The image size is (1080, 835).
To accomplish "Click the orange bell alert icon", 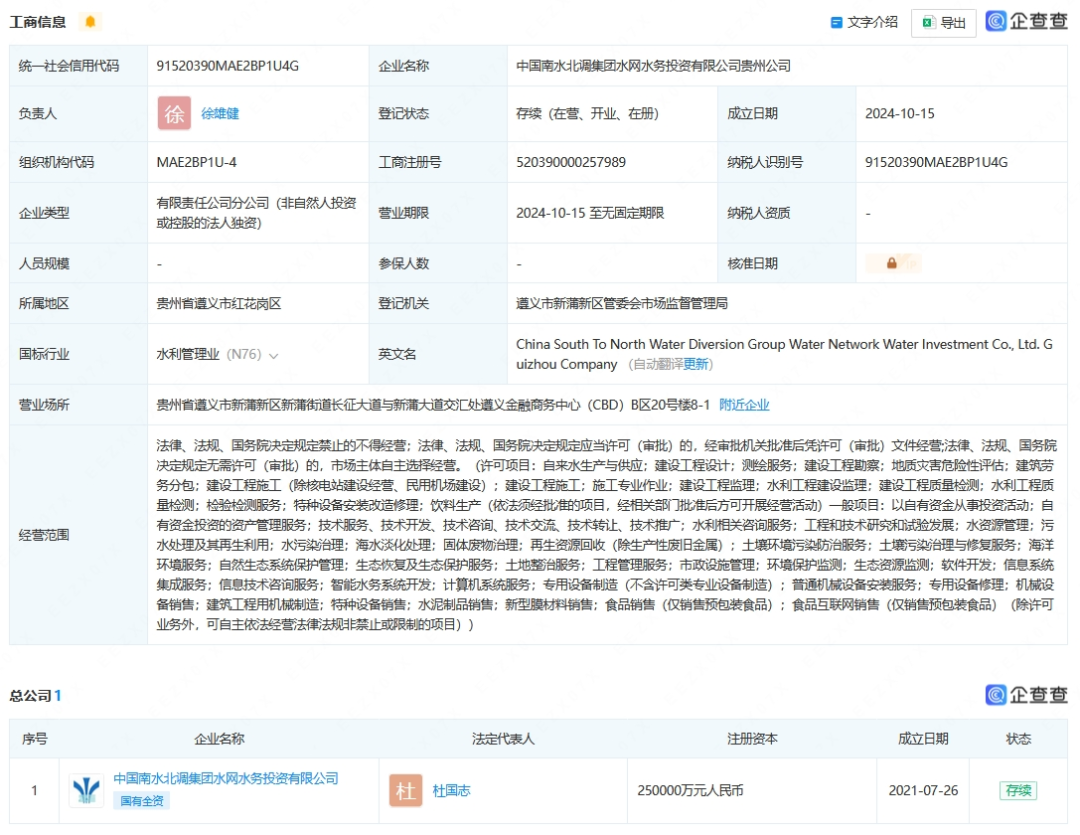I will (90, 22).
